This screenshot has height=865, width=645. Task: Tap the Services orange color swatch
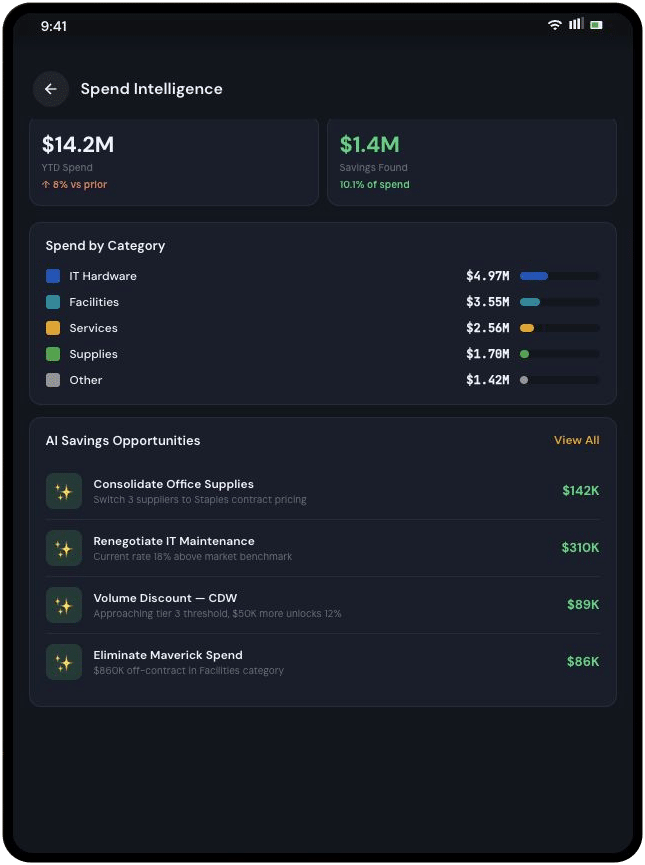[53, 328]
